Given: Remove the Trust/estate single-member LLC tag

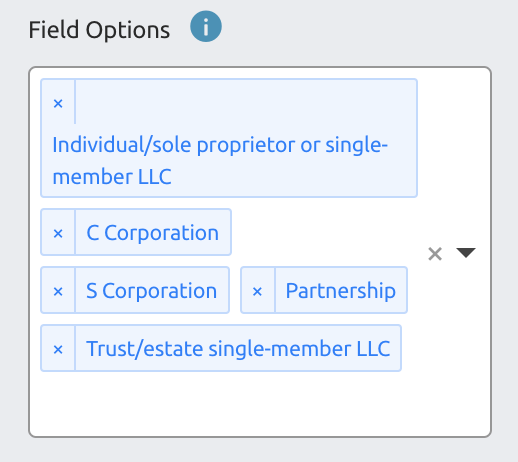Looking at the screenshot, I should 58,349.
